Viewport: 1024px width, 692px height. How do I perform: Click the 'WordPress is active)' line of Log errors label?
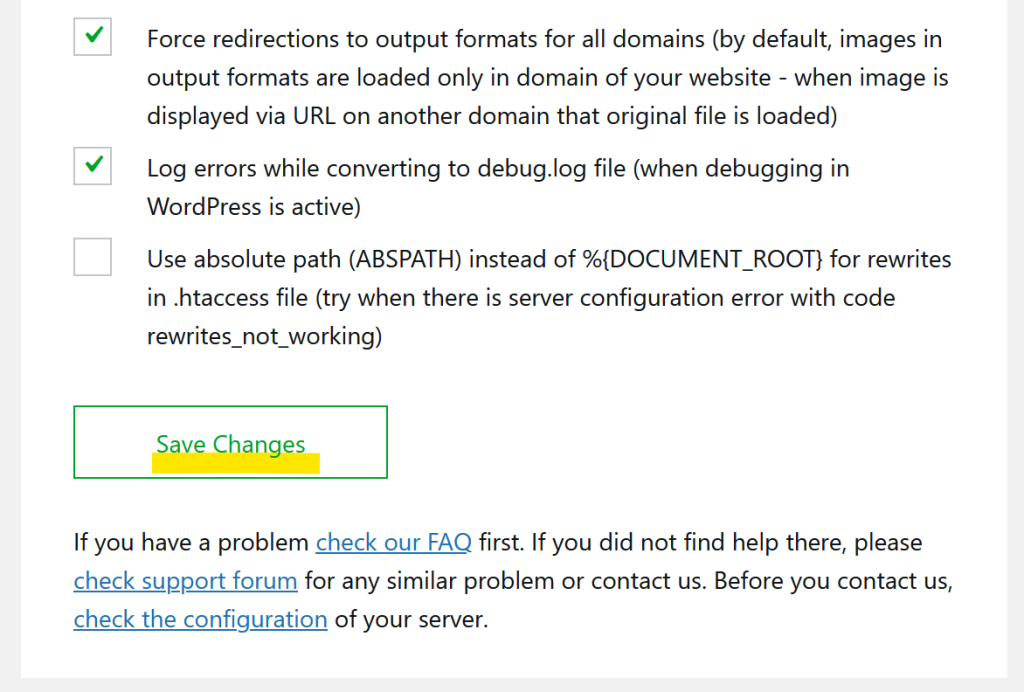(253, 207)
